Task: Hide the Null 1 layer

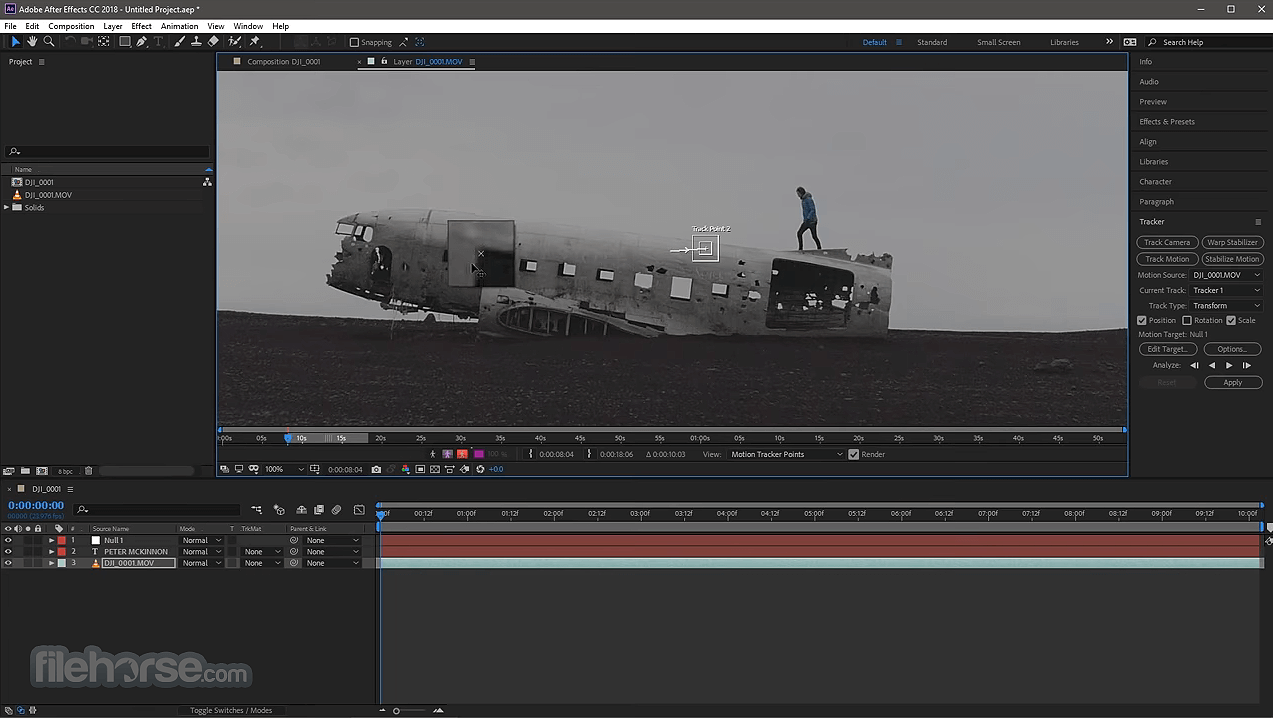Action: click(8, 540)
